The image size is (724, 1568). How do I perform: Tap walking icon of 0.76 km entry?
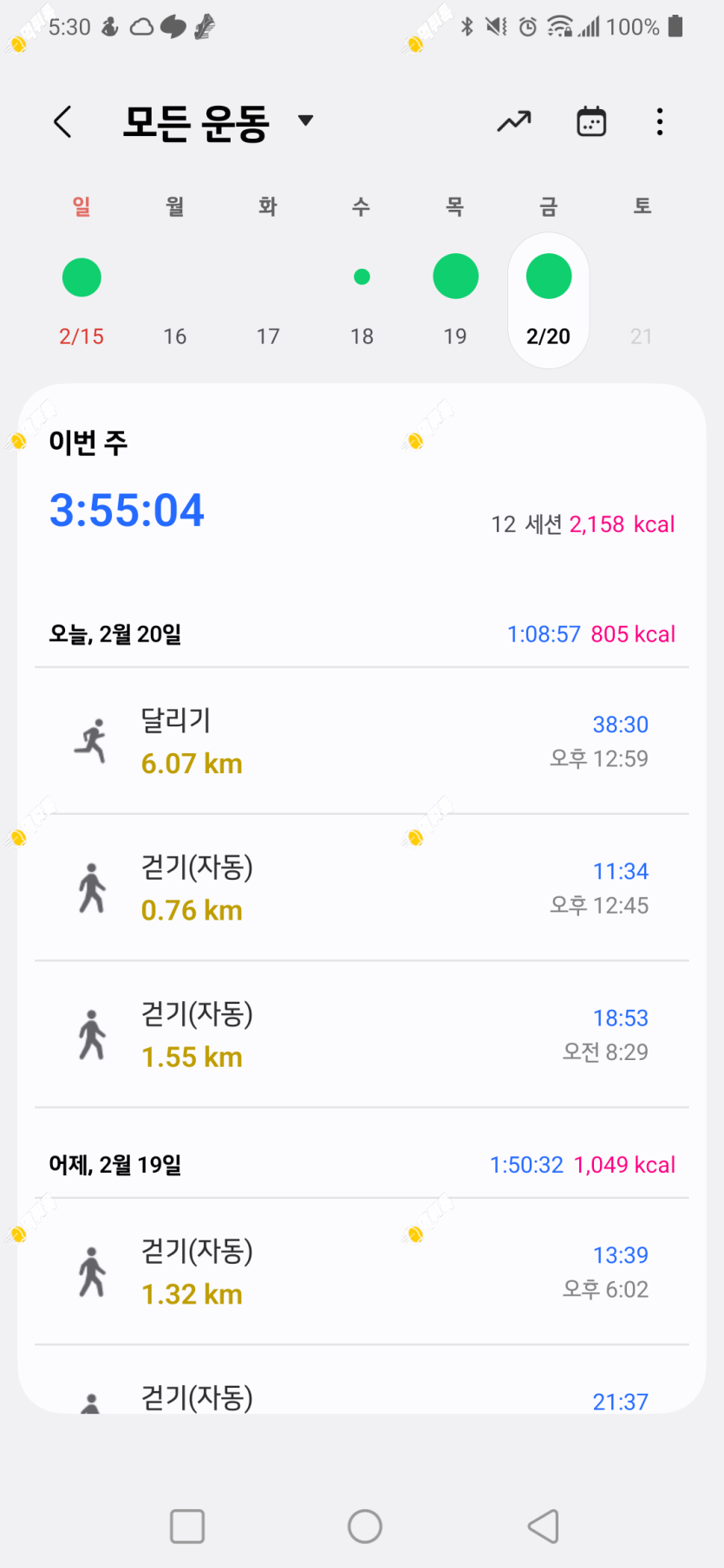[91, 888]
